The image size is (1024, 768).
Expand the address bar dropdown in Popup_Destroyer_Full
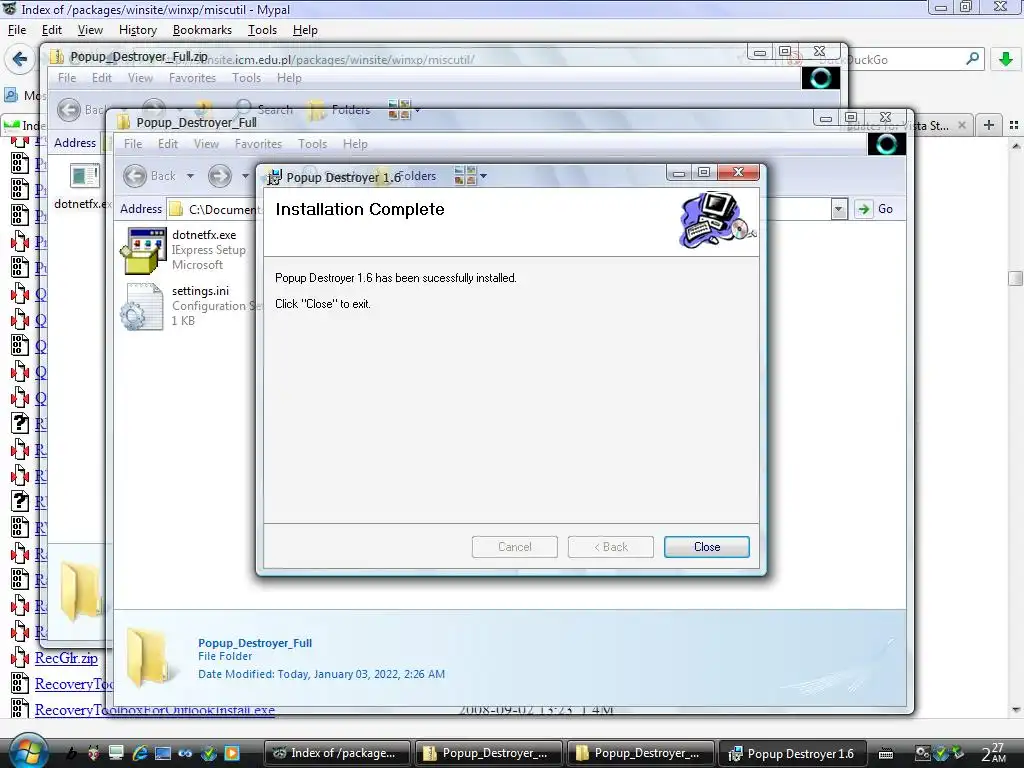839,210
